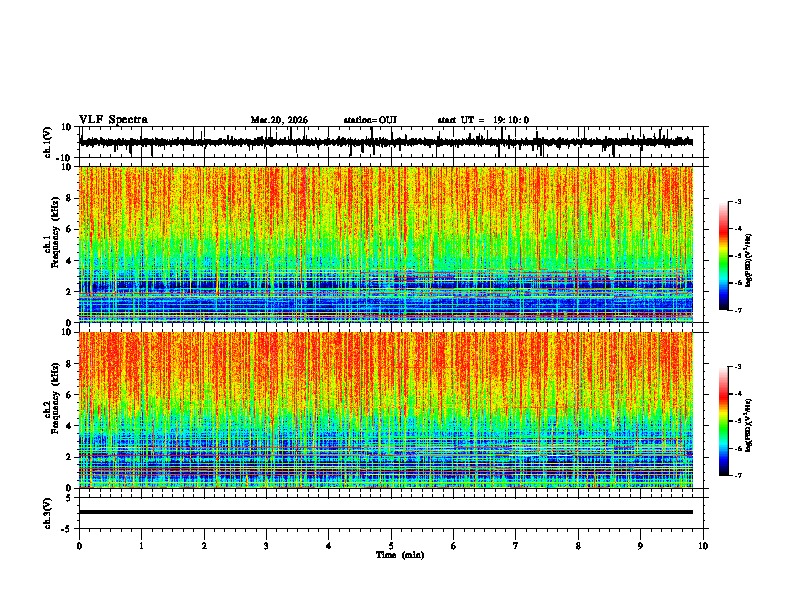Click the "Time (min)" axis label
Viewport: 792px width, 612px height.
click(400, 554)
